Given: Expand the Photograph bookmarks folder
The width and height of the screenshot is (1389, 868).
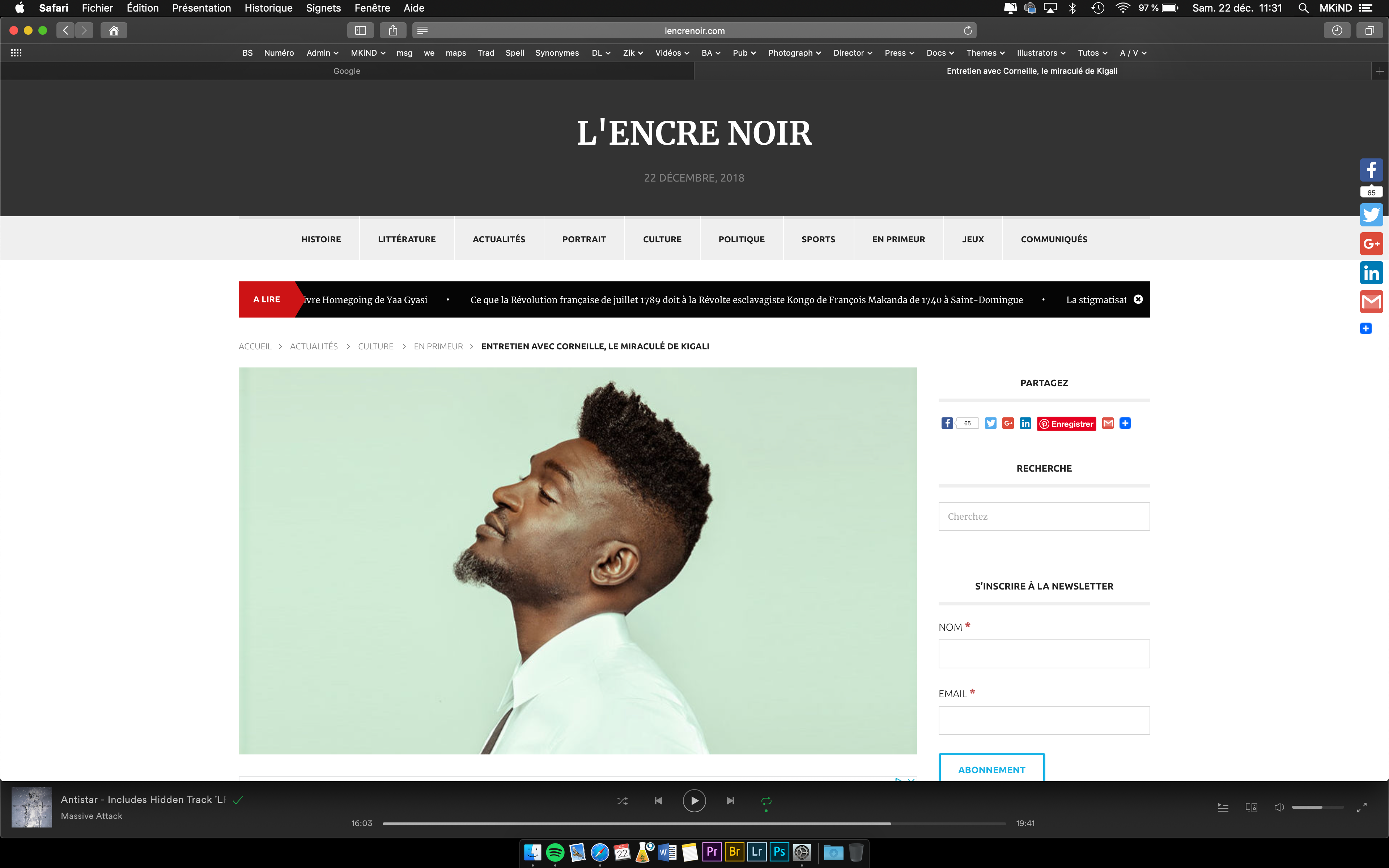Looking at the screenshot, I should (x=794, y=53).
